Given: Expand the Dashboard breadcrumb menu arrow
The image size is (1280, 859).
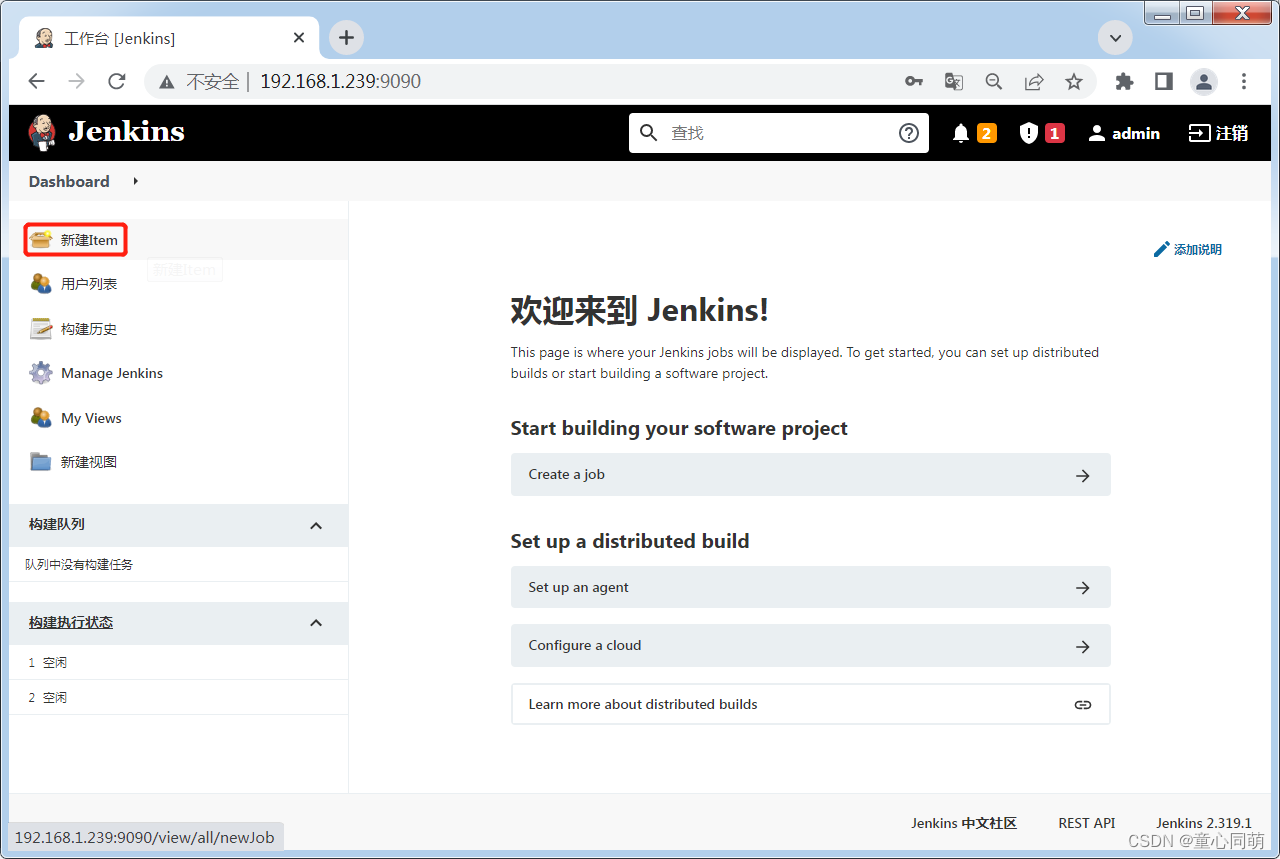Looking at the screenshot, I should (x=135, y=181).
